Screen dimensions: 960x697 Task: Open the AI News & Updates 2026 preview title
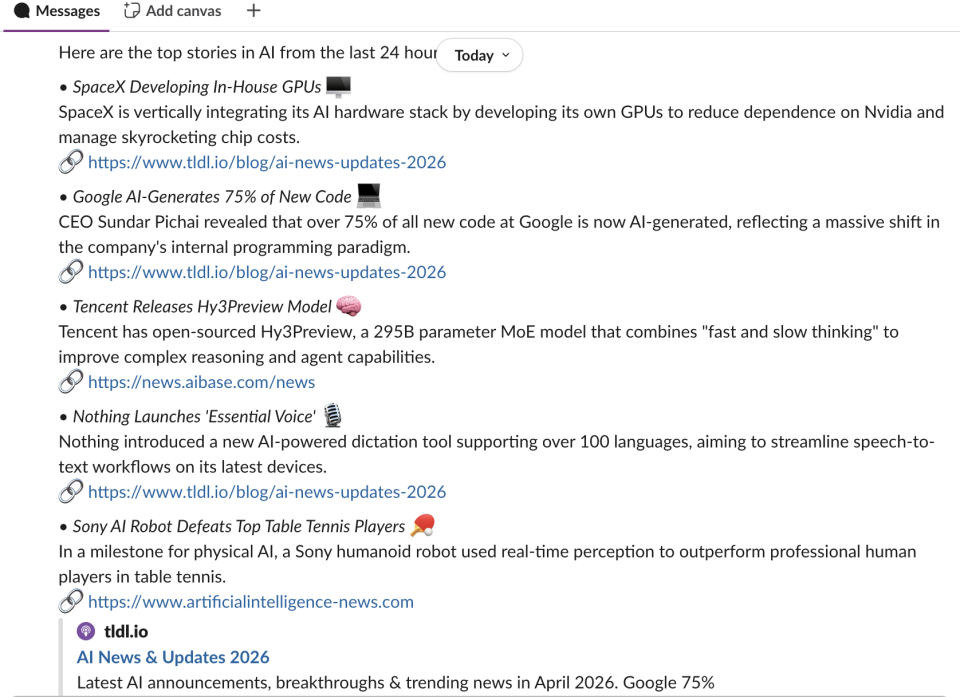click(x=173, y=657)
